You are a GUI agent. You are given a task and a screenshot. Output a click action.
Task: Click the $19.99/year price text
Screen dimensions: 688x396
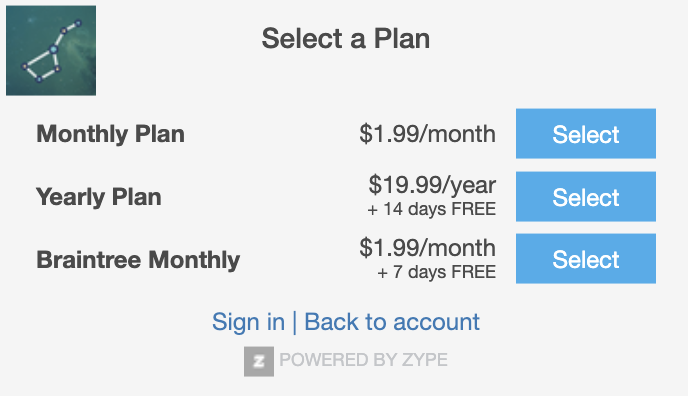(432, 185)
